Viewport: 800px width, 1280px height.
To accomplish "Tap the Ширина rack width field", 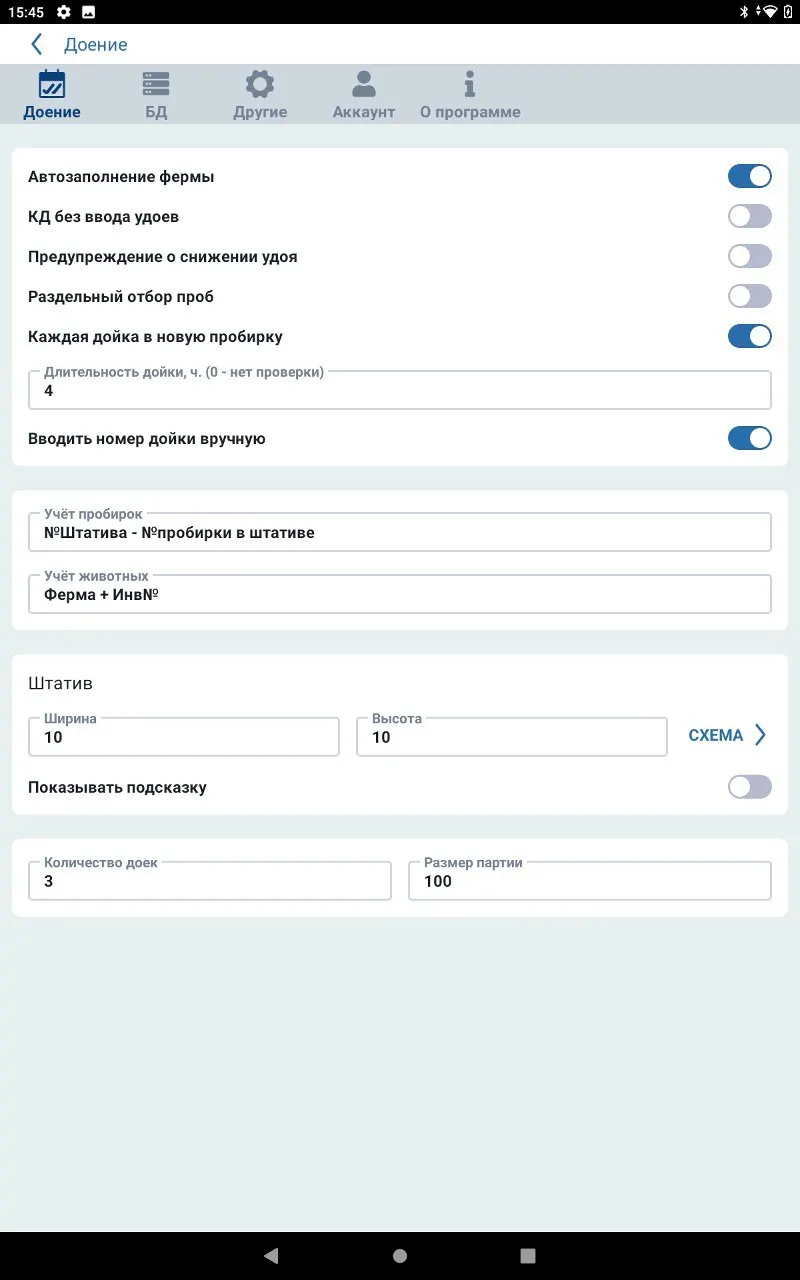I will [x=184, y=737].
